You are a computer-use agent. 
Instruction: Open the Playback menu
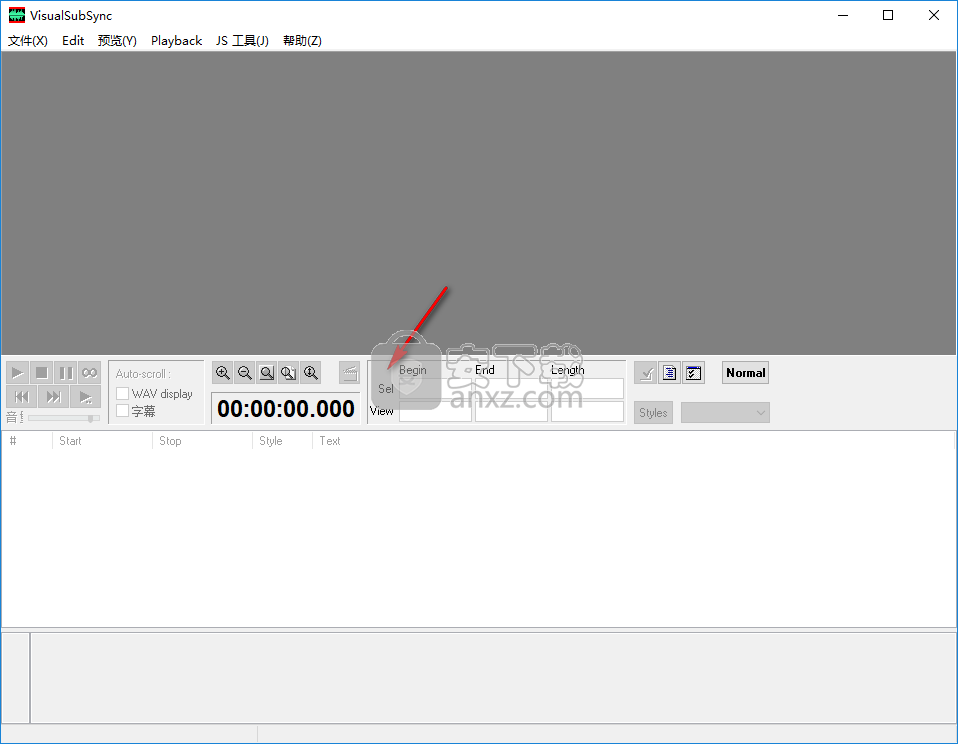pos(177,40)
